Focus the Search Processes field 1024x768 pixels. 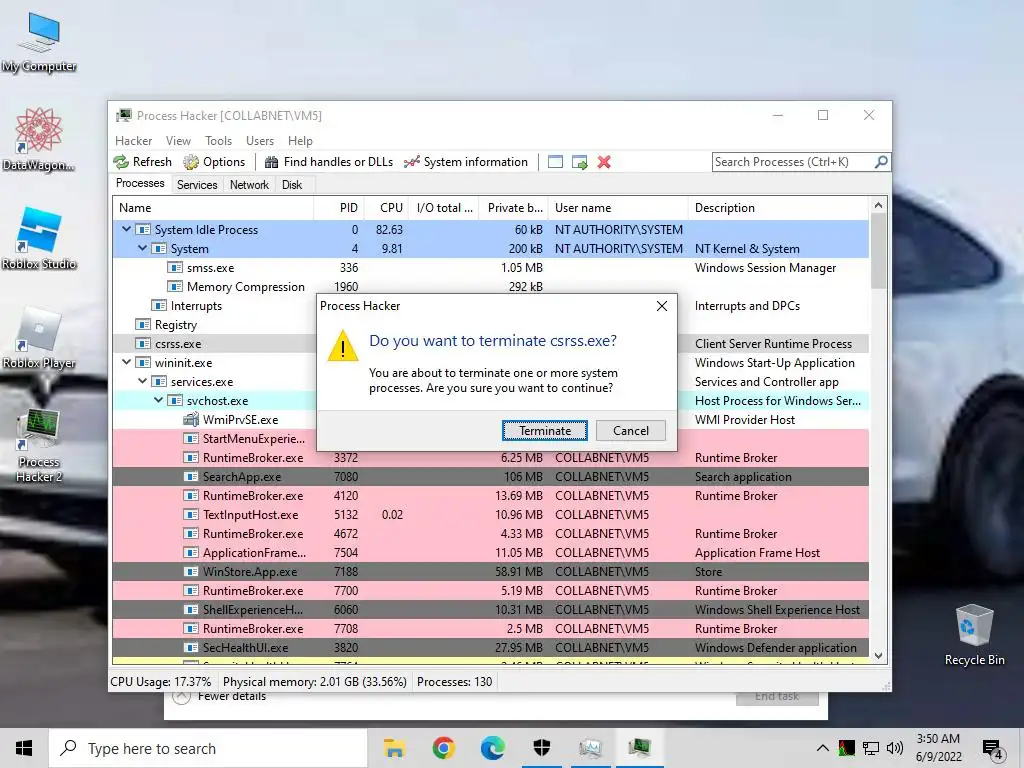[x=793, y=161]
